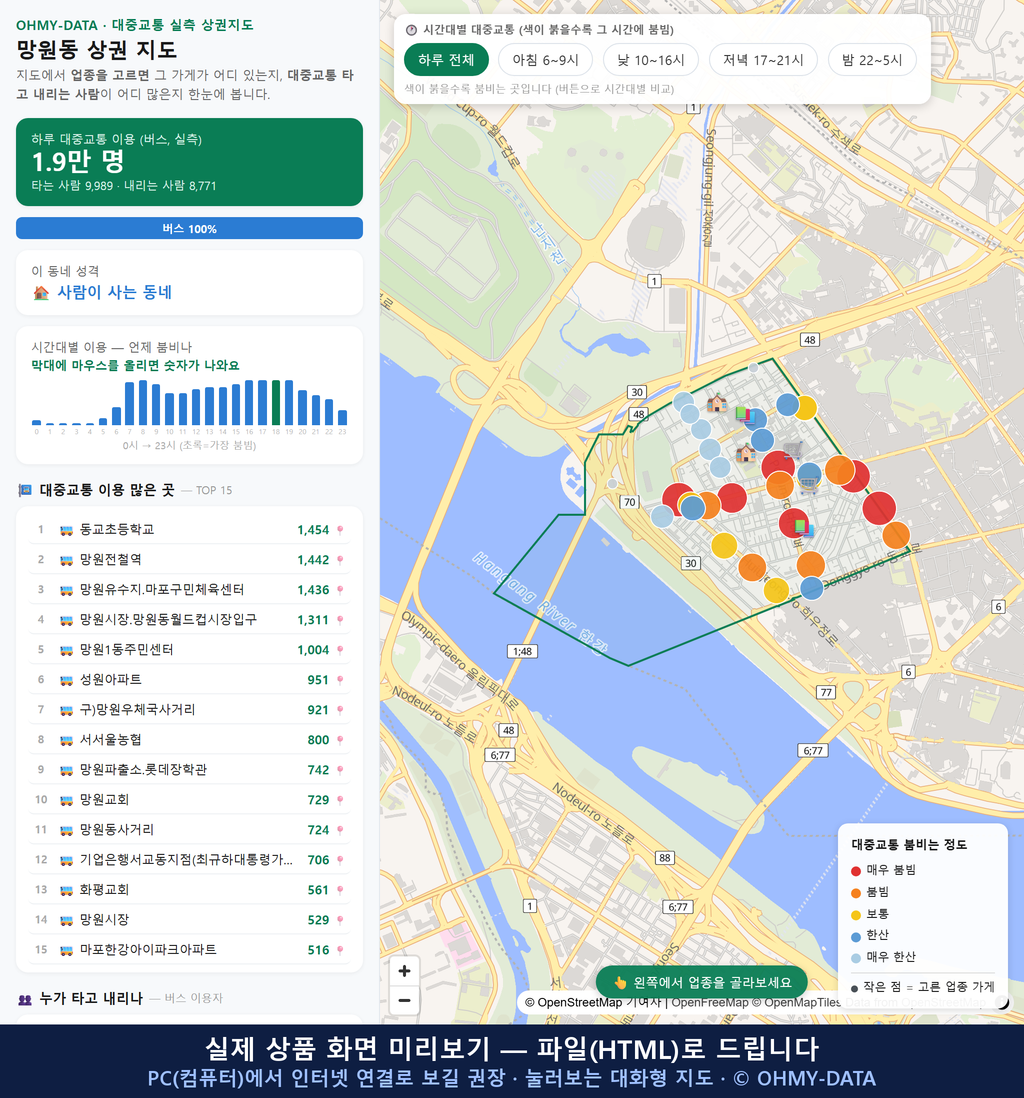The width and height of the screenshot is (1024, 1098).
Task: Click the map pin icon for 망원전철역
Action: pos(340,560)
